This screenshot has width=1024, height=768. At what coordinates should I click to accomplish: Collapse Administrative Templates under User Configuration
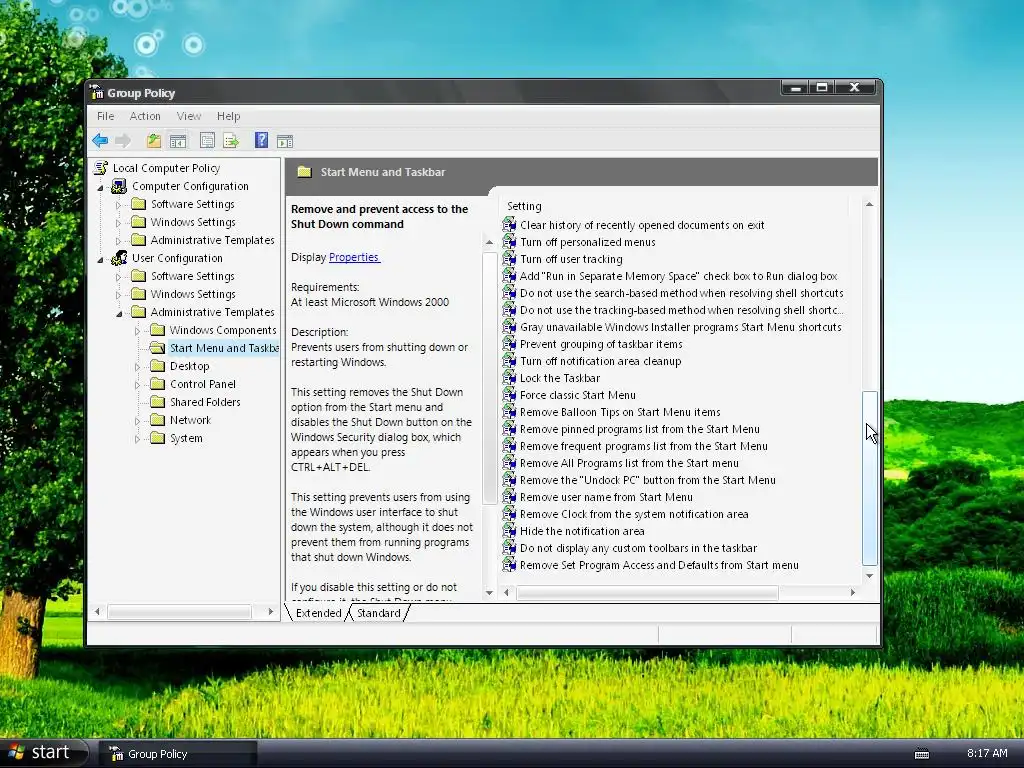119,313
